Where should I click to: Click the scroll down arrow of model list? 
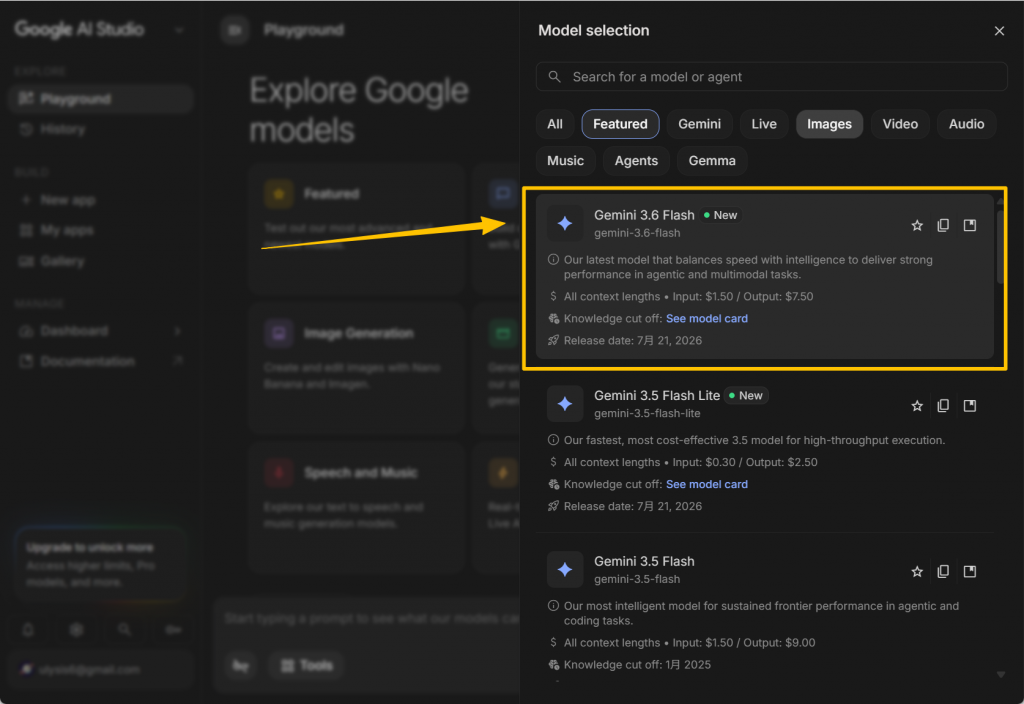(1000, 675)
